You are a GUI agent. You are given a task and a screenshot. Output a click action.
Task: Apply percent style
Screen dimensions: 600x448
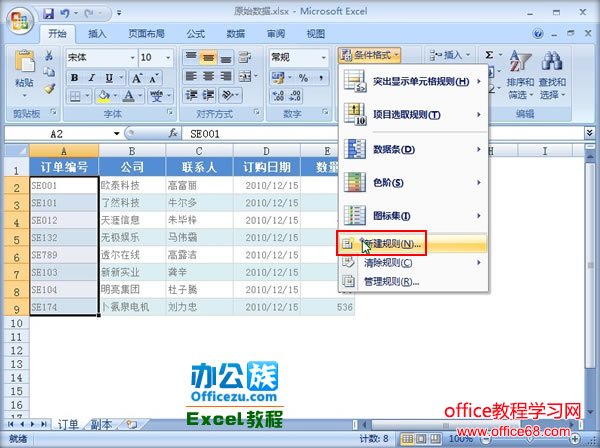(303, 78)
